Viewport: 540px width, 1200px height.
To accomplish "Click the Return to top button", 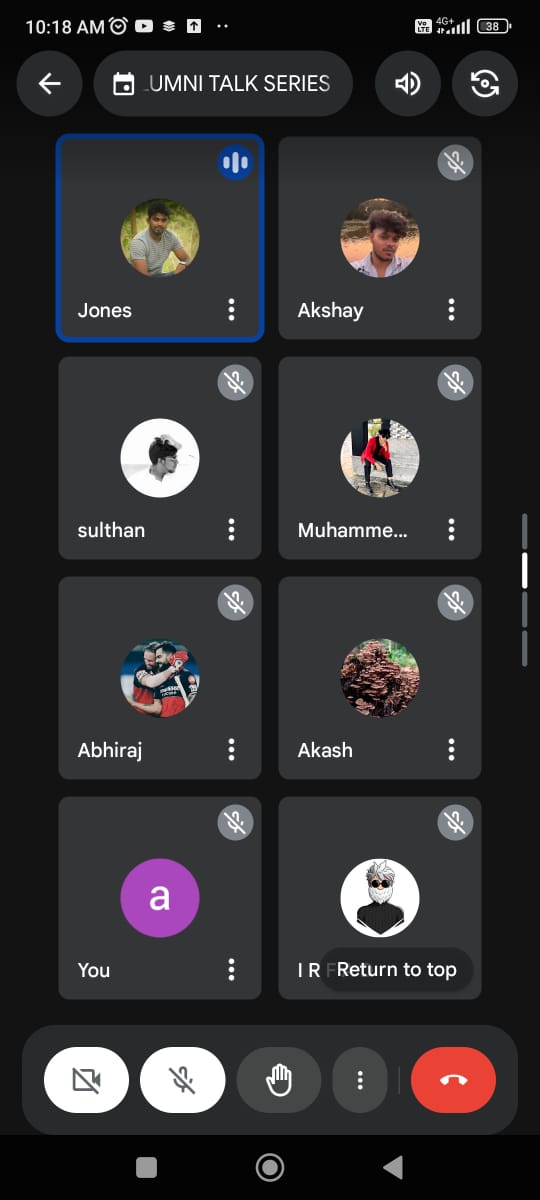I will coord(396,969).
